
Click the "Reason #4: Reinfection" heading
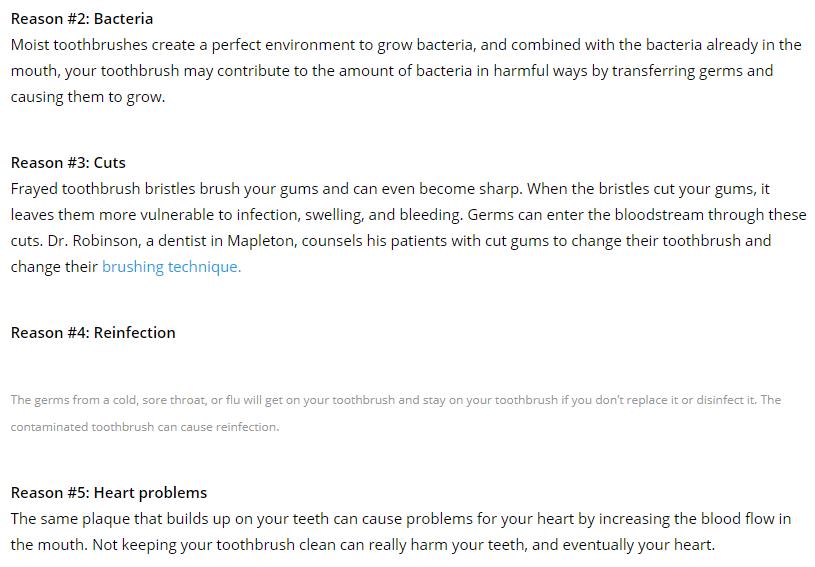93,333
